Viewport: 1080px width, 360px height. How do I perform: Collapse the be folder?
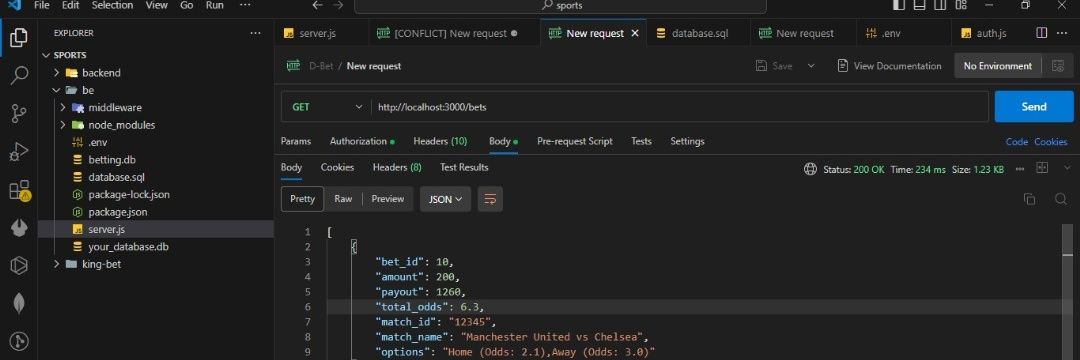coord(56,90)
